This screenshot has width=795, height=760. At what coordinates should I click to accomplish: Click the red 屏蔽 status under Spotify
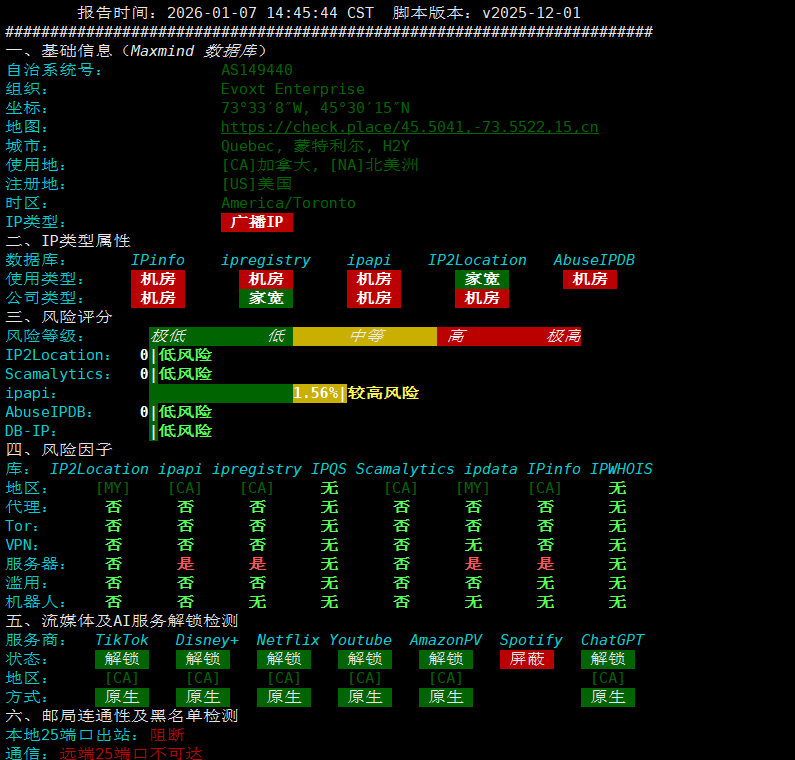[x=527, y=659]
